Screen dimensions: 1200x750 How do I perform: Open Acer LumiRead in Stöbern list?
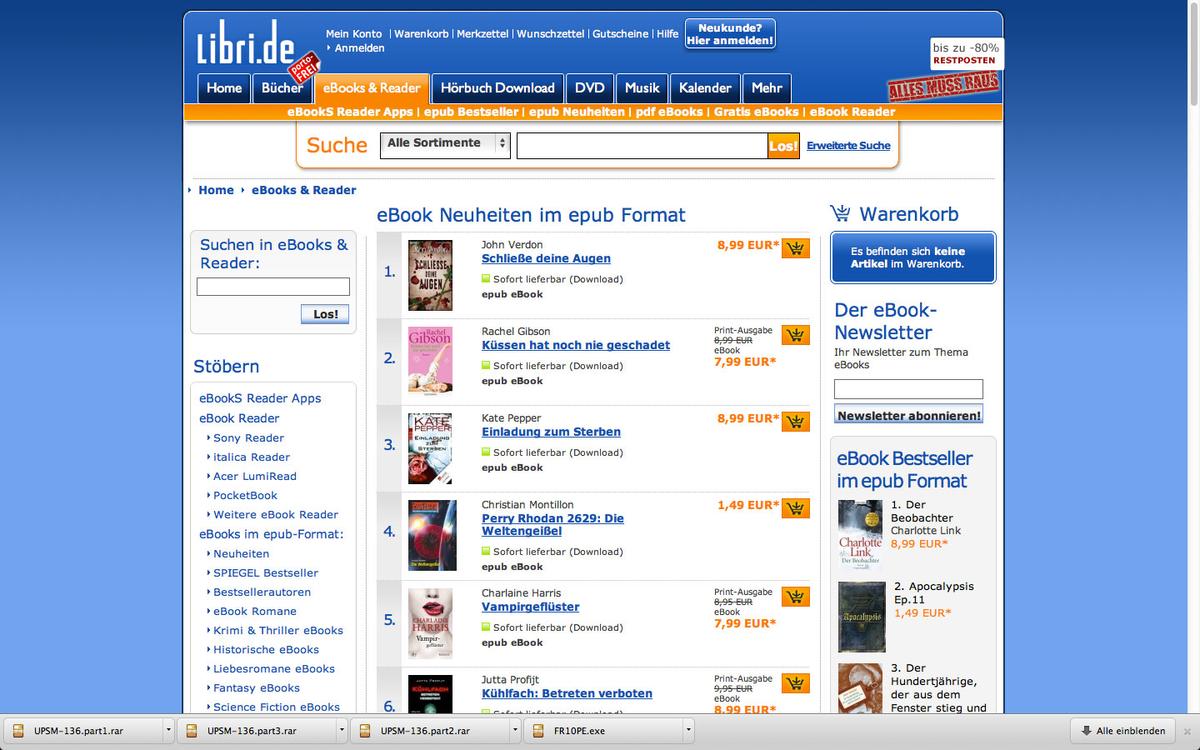pyautogui.click(x=255, y=476)
